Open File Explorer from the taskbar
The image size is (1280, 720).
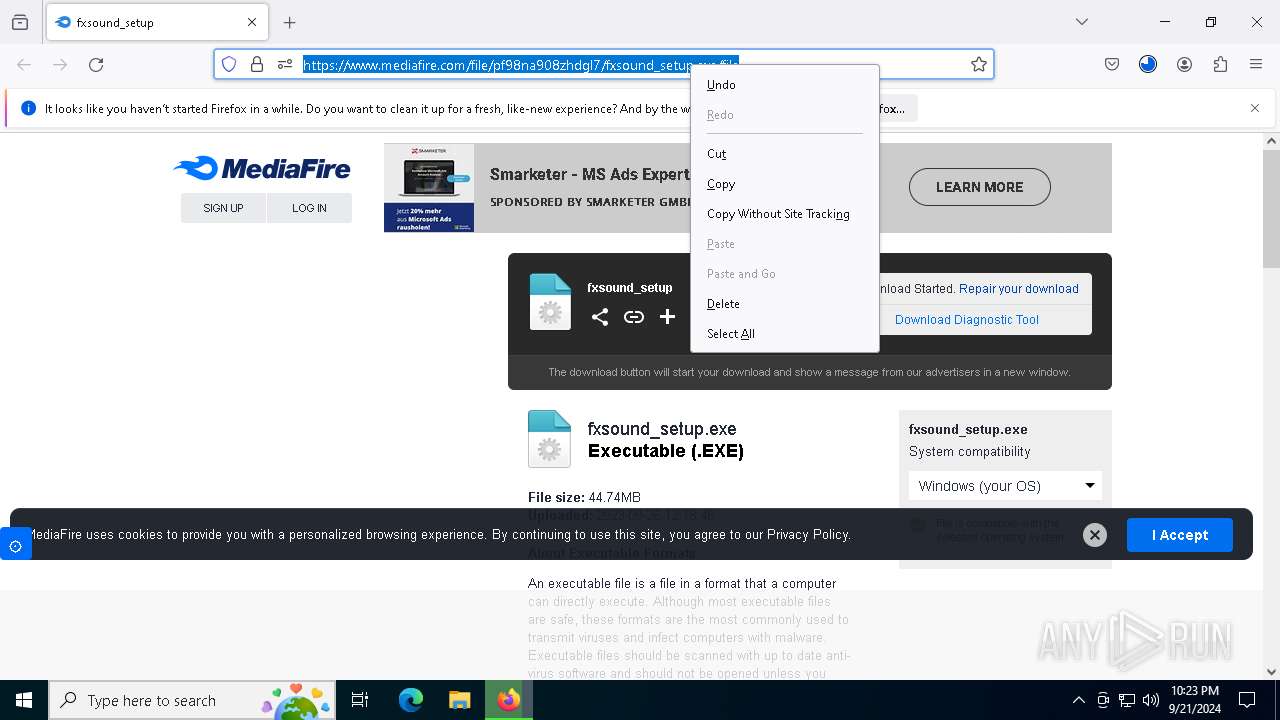[459, 700]
